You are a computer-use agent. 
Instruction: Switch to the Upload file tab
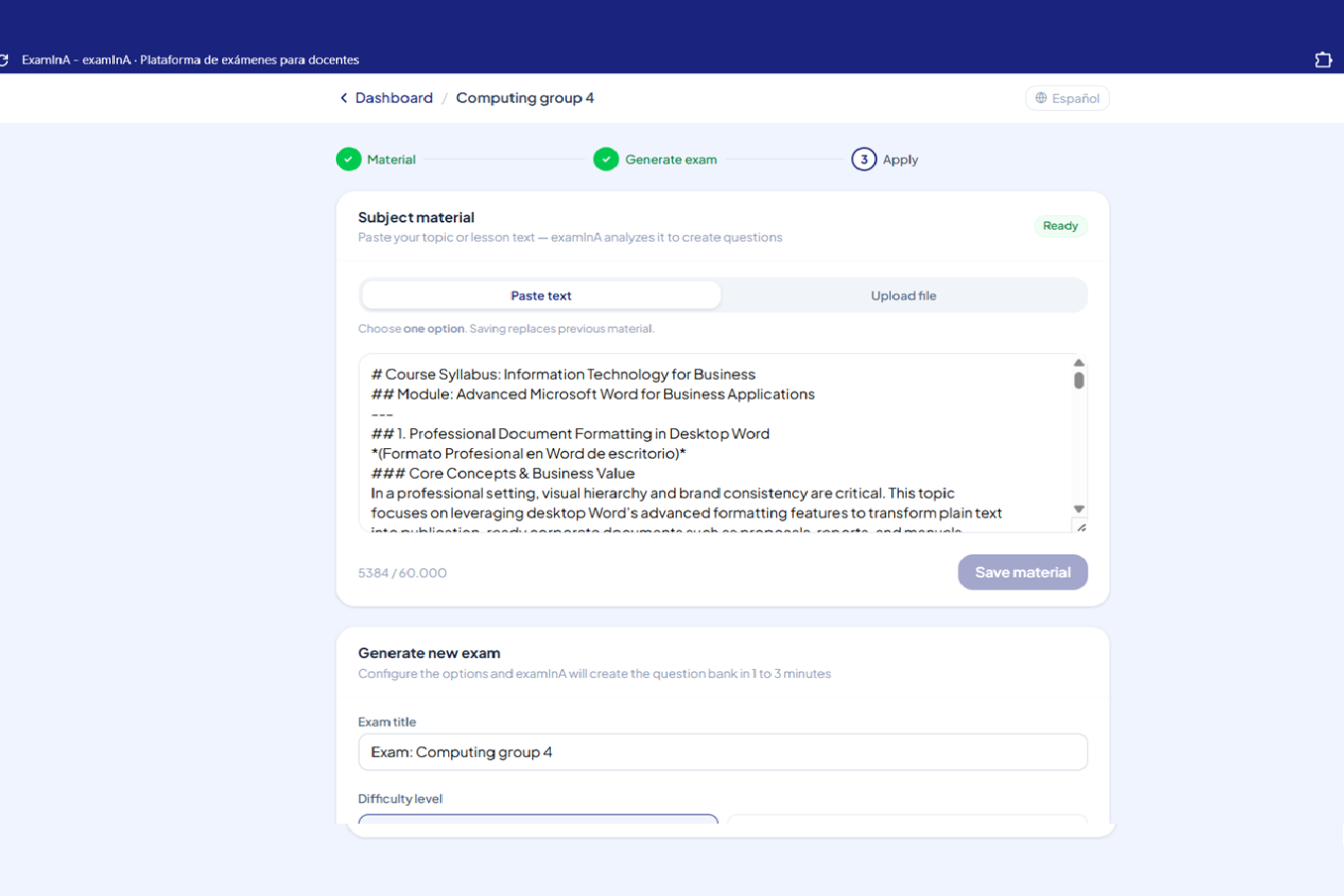point(903,295)
